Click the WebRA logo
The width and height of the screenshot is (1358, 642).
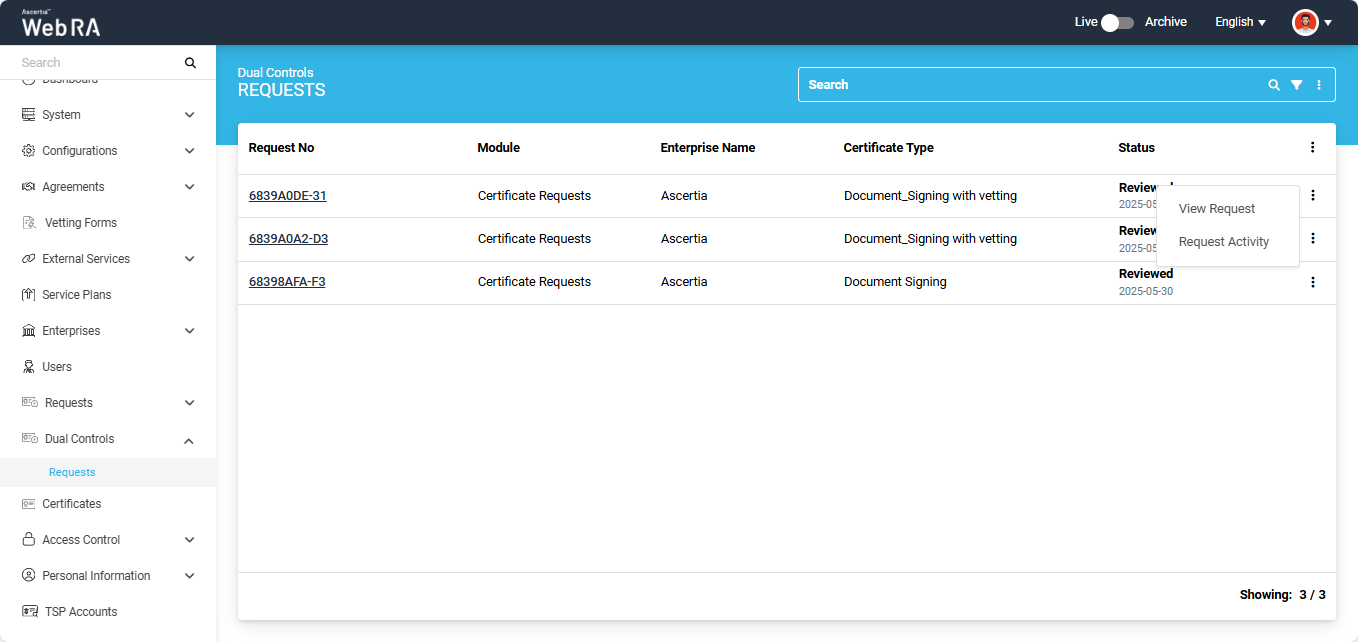coord(61,23)
